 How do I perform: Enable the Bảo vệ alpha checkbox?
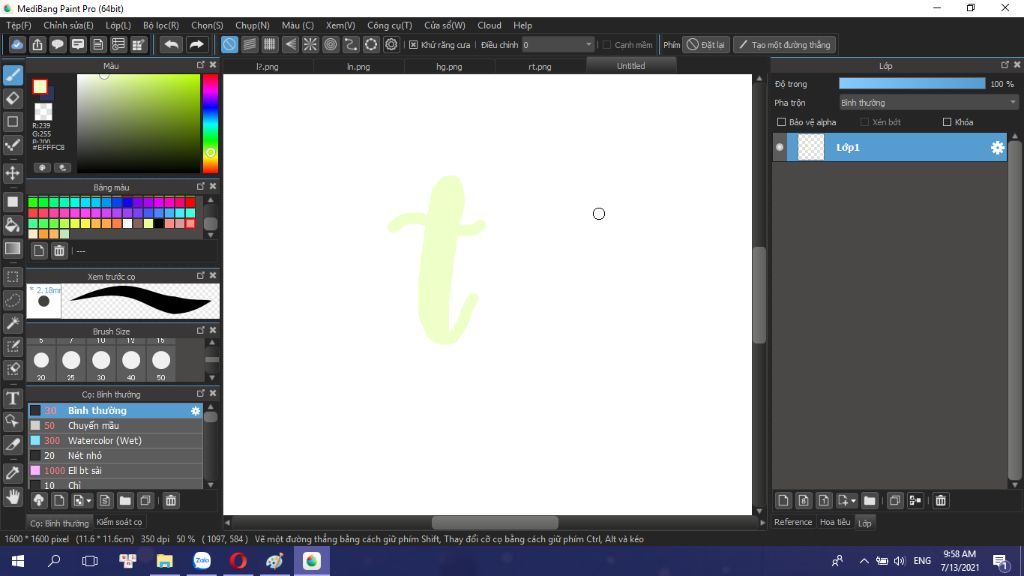781,122
